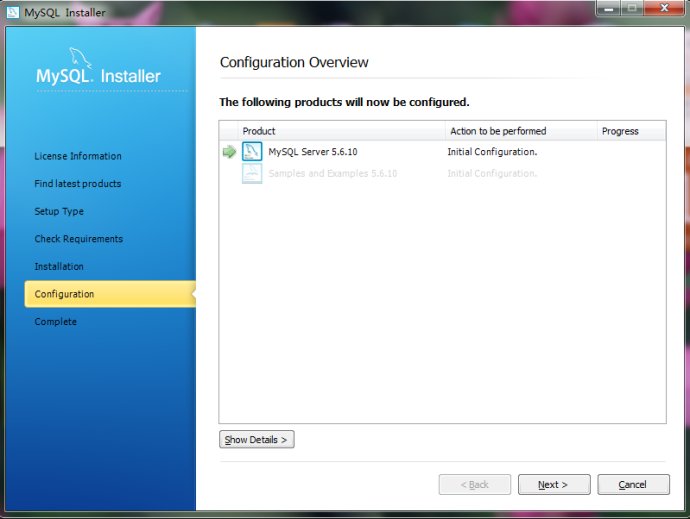The height and width of the screenshot is (519, 690).
Task: Expand details with Show Details button
Action: pyautogui.click(x=257, y=439)
